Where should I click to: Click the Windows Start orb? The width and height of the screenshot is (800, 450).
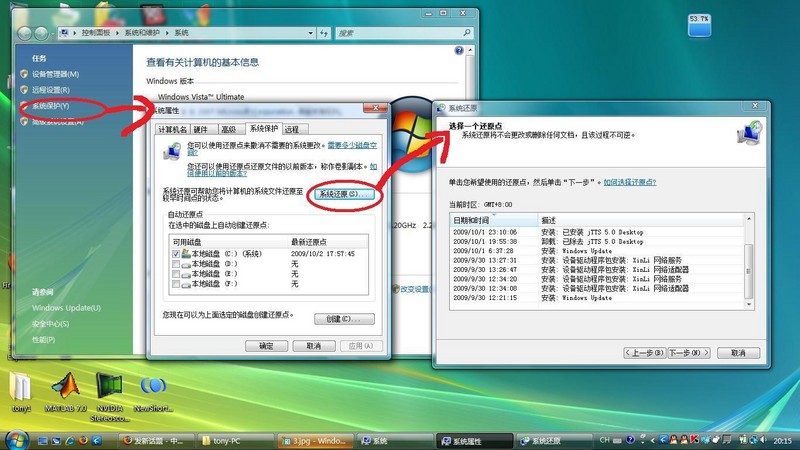pos(16,440)
